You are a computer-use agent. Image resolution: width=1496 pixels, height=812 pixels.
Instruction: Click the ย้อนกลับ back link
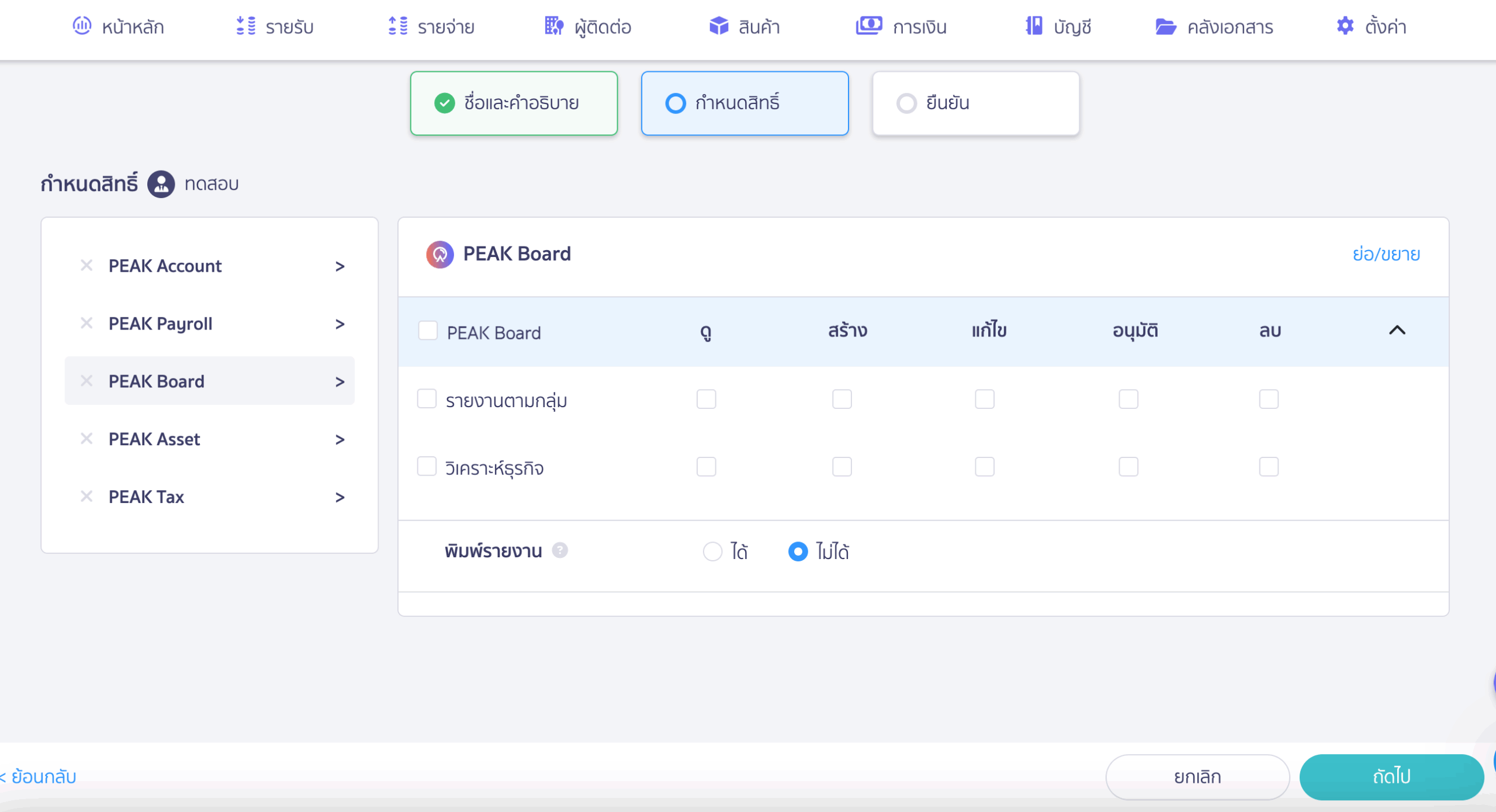[x=39, y=776]
